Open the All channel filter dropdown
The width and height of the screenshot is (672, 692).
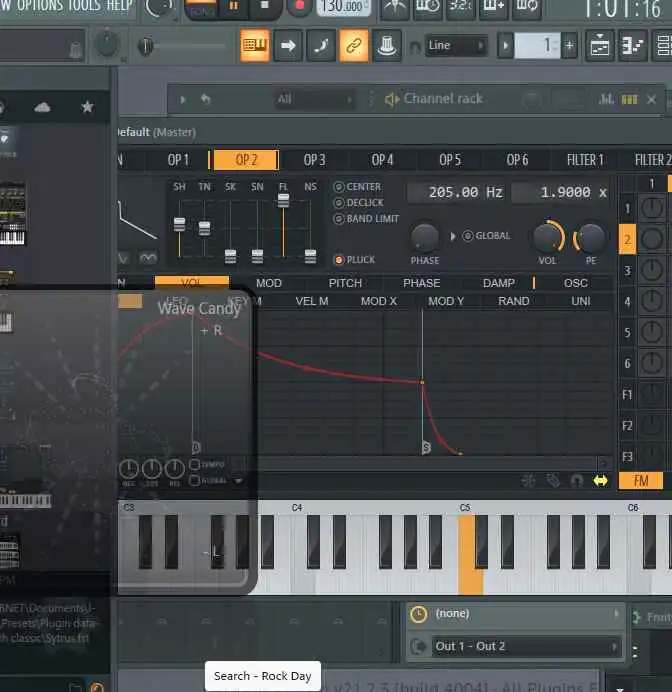[315, 99]
